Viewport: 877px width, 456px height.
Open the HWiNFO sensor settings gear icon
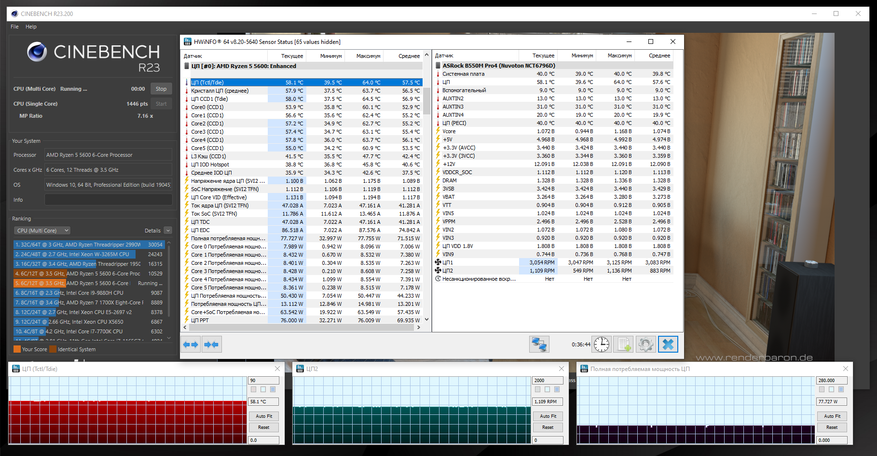tap(646, 344)
